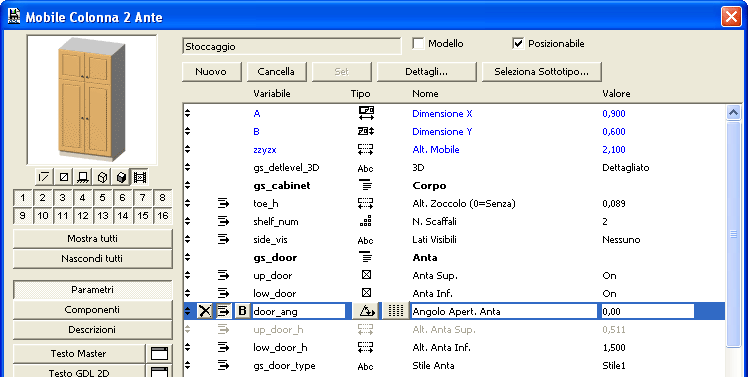This screenshot has width=748, height=377.
Task: Click the Nuovo button
Action: [211, 72]
